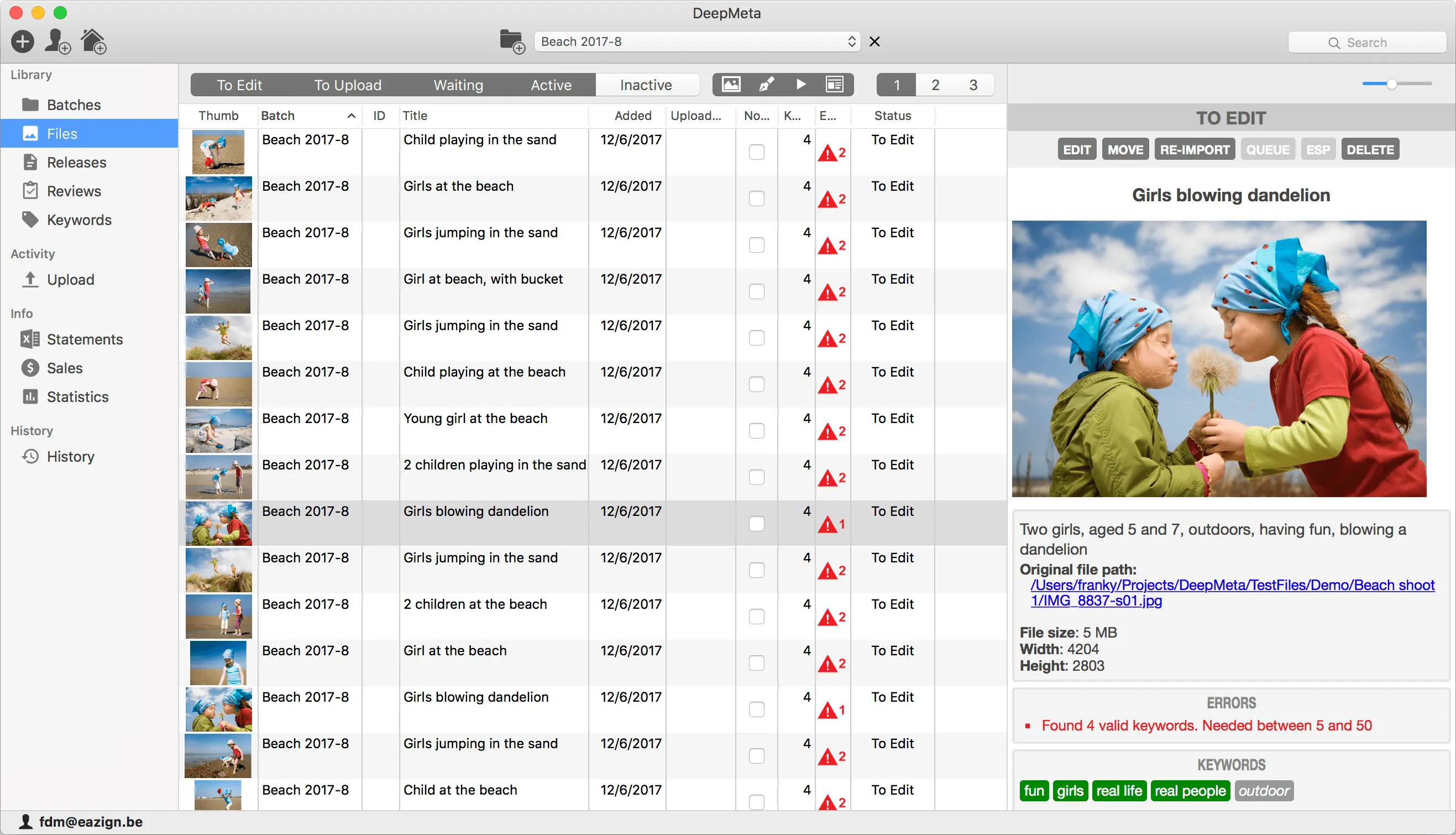This screenshot has width=1456, height=835.
Task: Open the Beach 2017-8 batch selector
Action: click(697, 41)
